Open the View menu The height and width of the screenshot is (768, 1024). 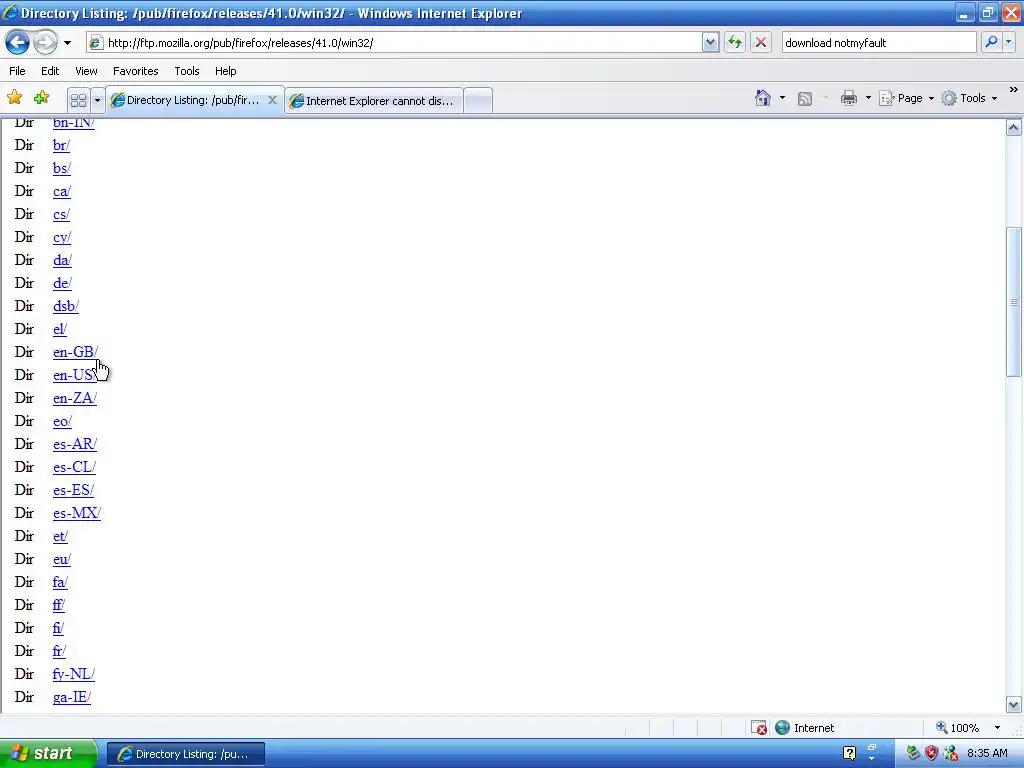pyautogui.click(x=86, y=71)
